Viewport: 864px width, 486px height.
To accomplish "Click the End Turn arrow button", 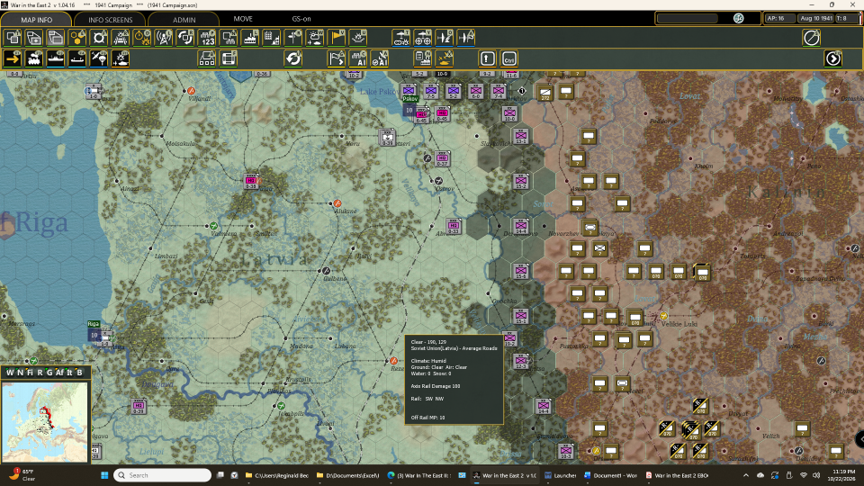I will click(x=833, y=58).
